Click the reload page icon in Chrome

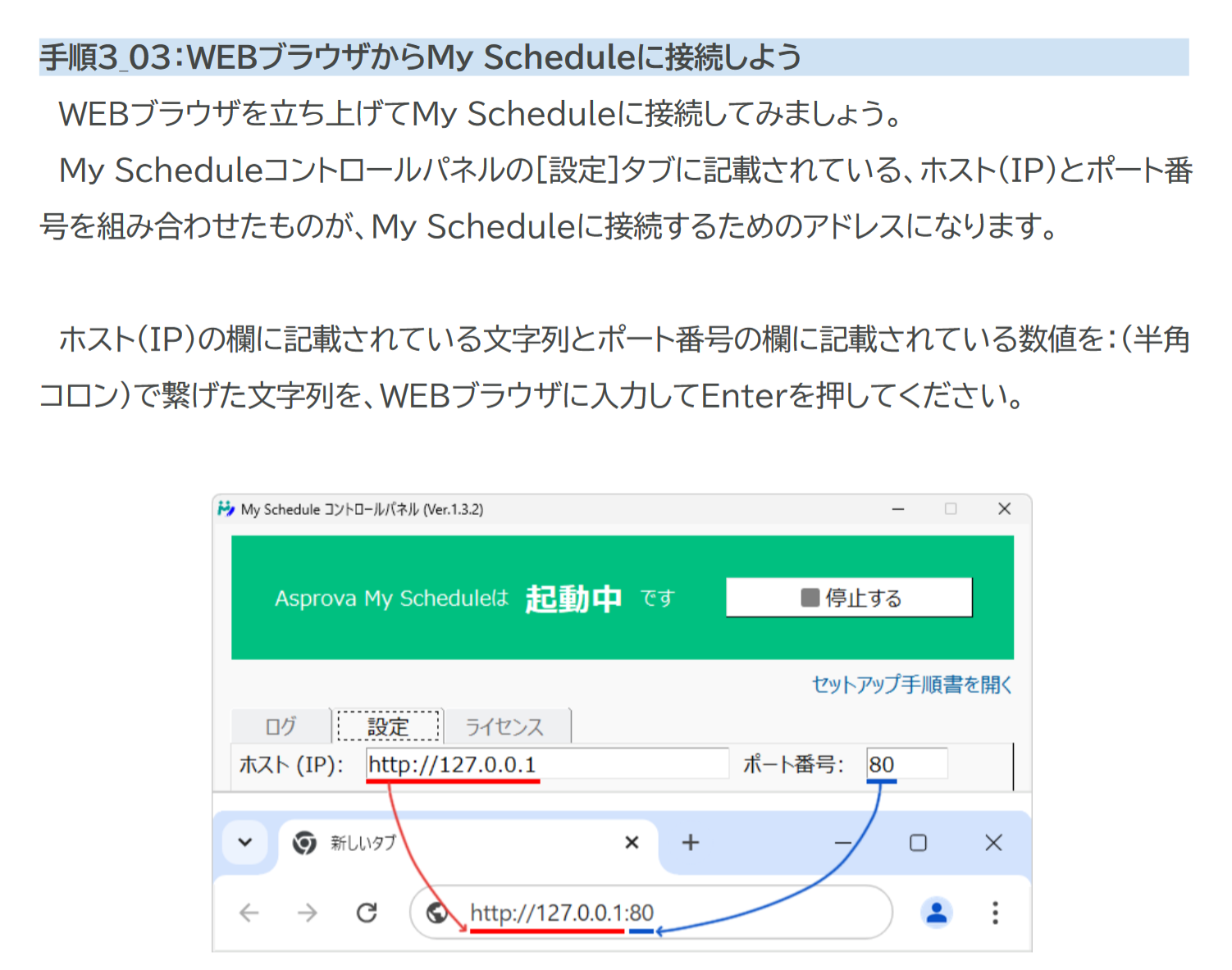(x=367, y=913)
